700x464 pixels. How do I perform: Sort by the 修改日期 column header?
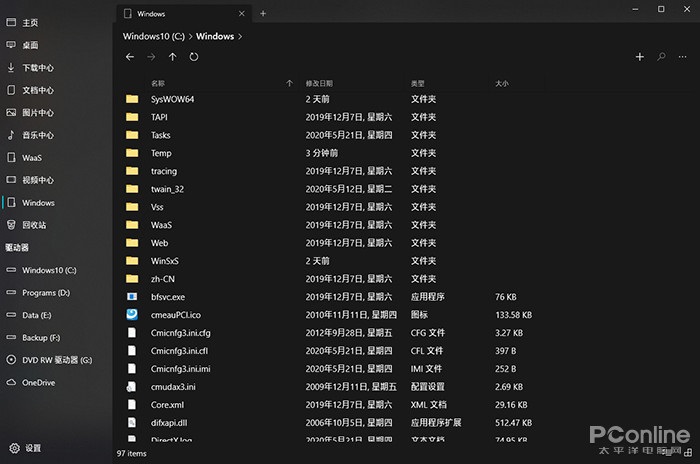(x=319, y=84)
